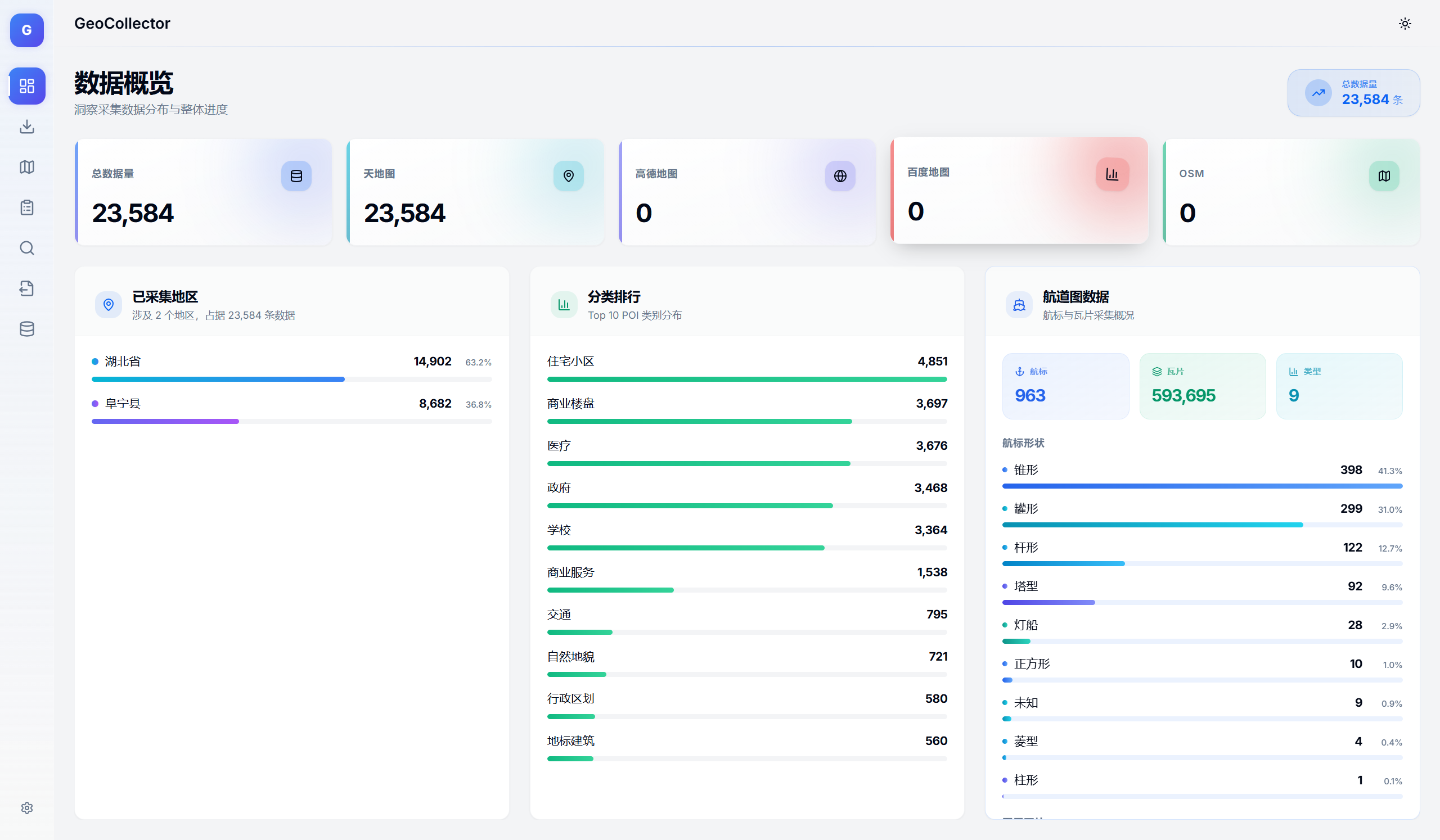Open settings gear in the sidebar
Image resolution: width=1440 pixels, height=840 pixels.
27,807
